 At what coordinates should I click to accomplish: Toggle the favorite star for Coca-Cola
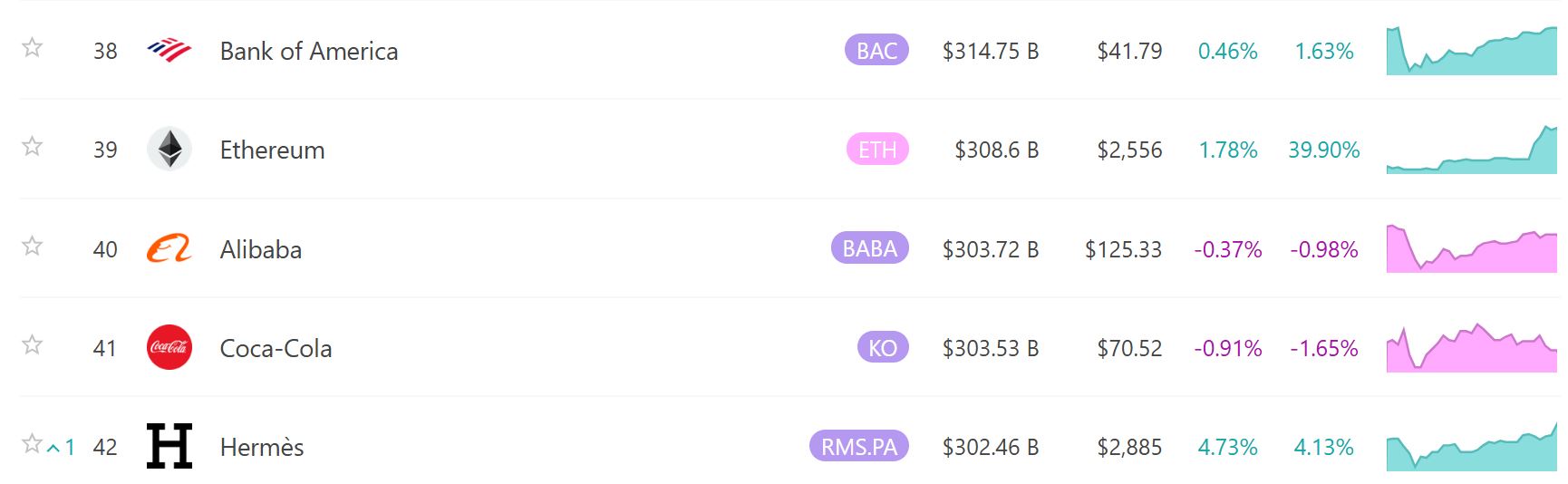pos(33,344)
